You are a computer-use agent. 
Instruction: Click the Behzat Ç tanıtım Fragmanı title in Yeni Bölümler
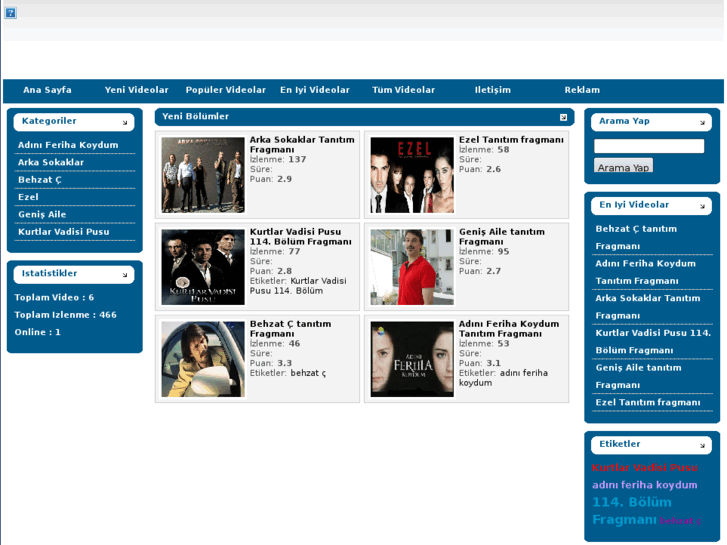(x=290, y=329)
